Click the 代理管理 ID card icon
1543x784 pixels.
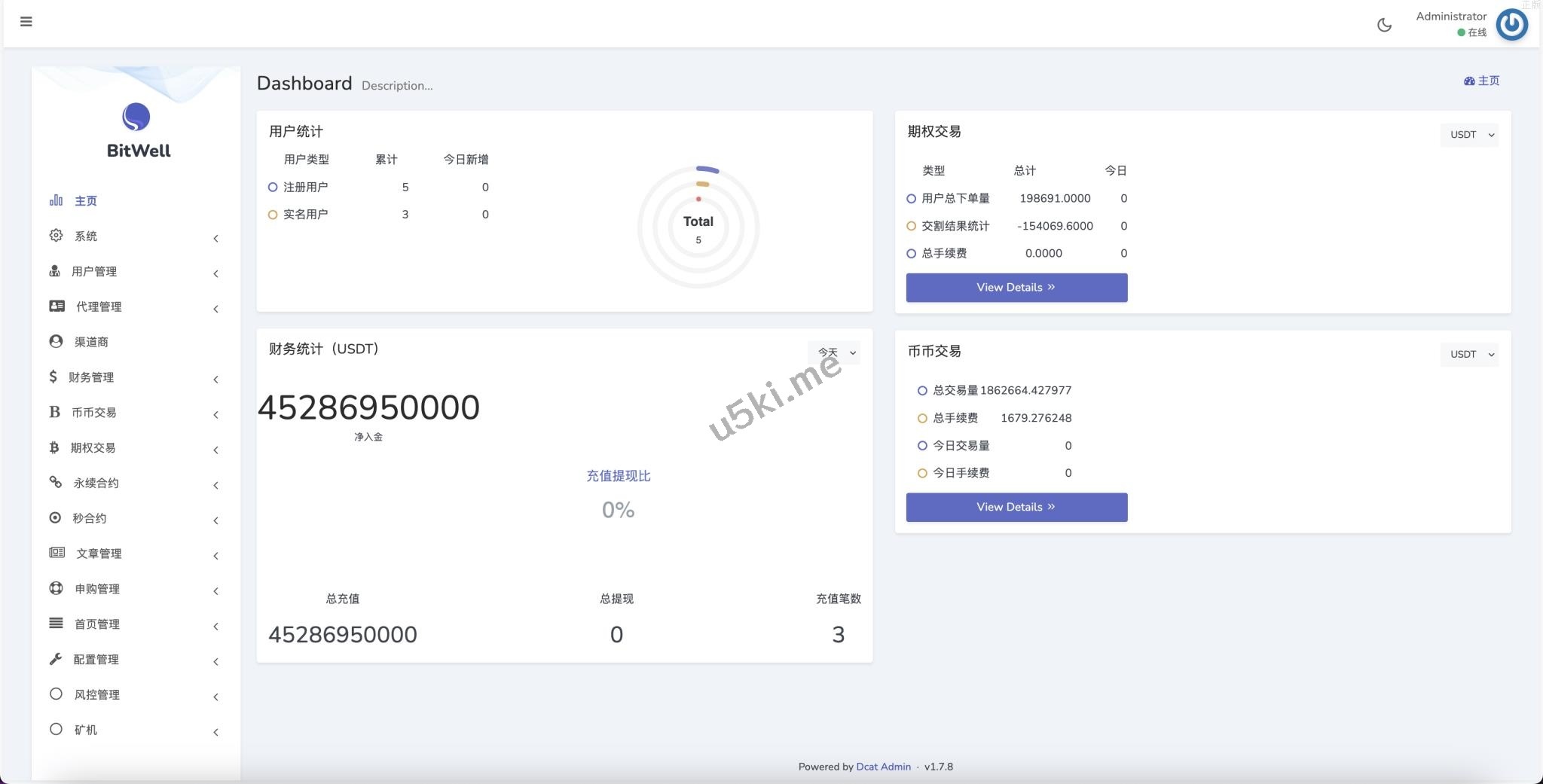[57, 306]
